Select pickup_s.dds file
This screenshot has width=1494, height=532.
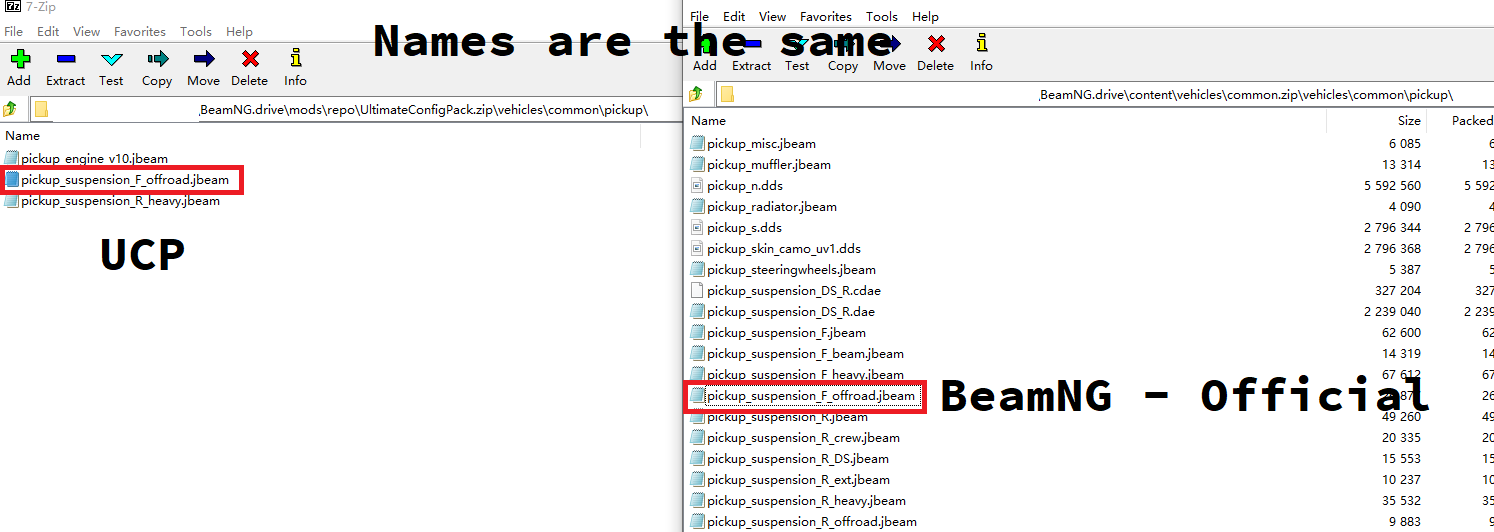(744, 228)
